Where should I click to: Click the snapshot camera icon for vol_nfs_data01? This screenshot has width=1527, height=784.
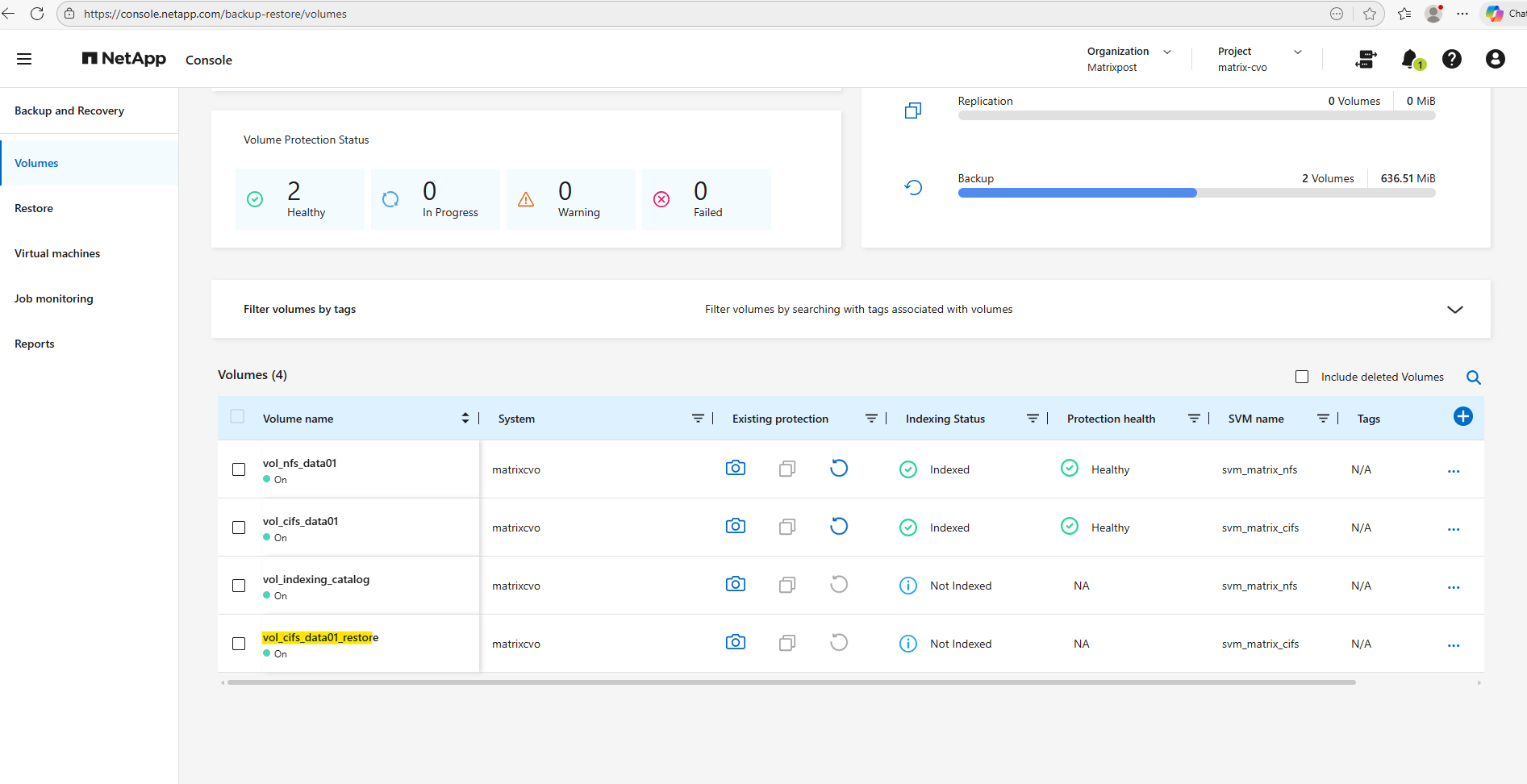click(735, 469)
